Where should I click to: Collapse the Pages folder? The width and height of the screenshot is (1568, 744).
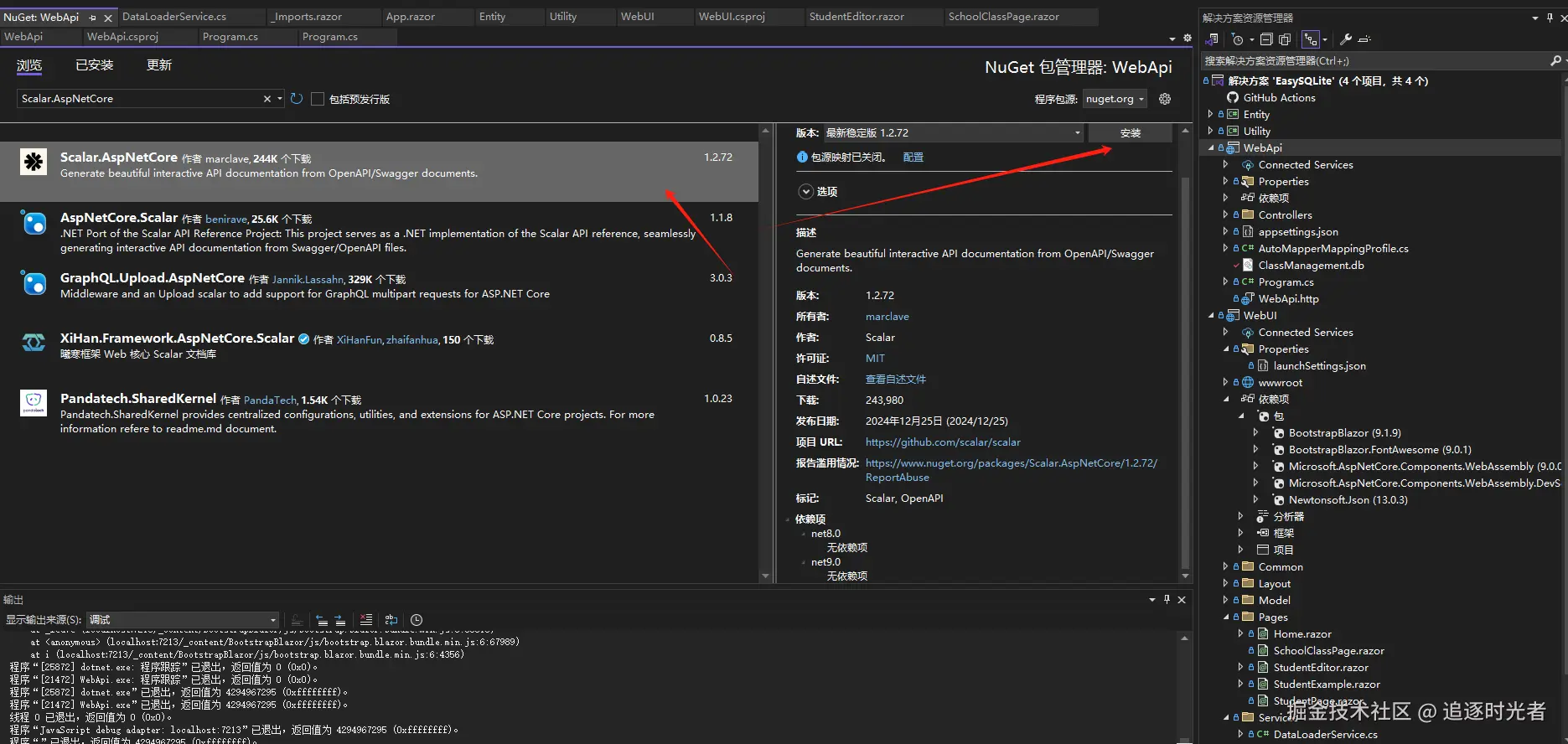coord(1225,617)
